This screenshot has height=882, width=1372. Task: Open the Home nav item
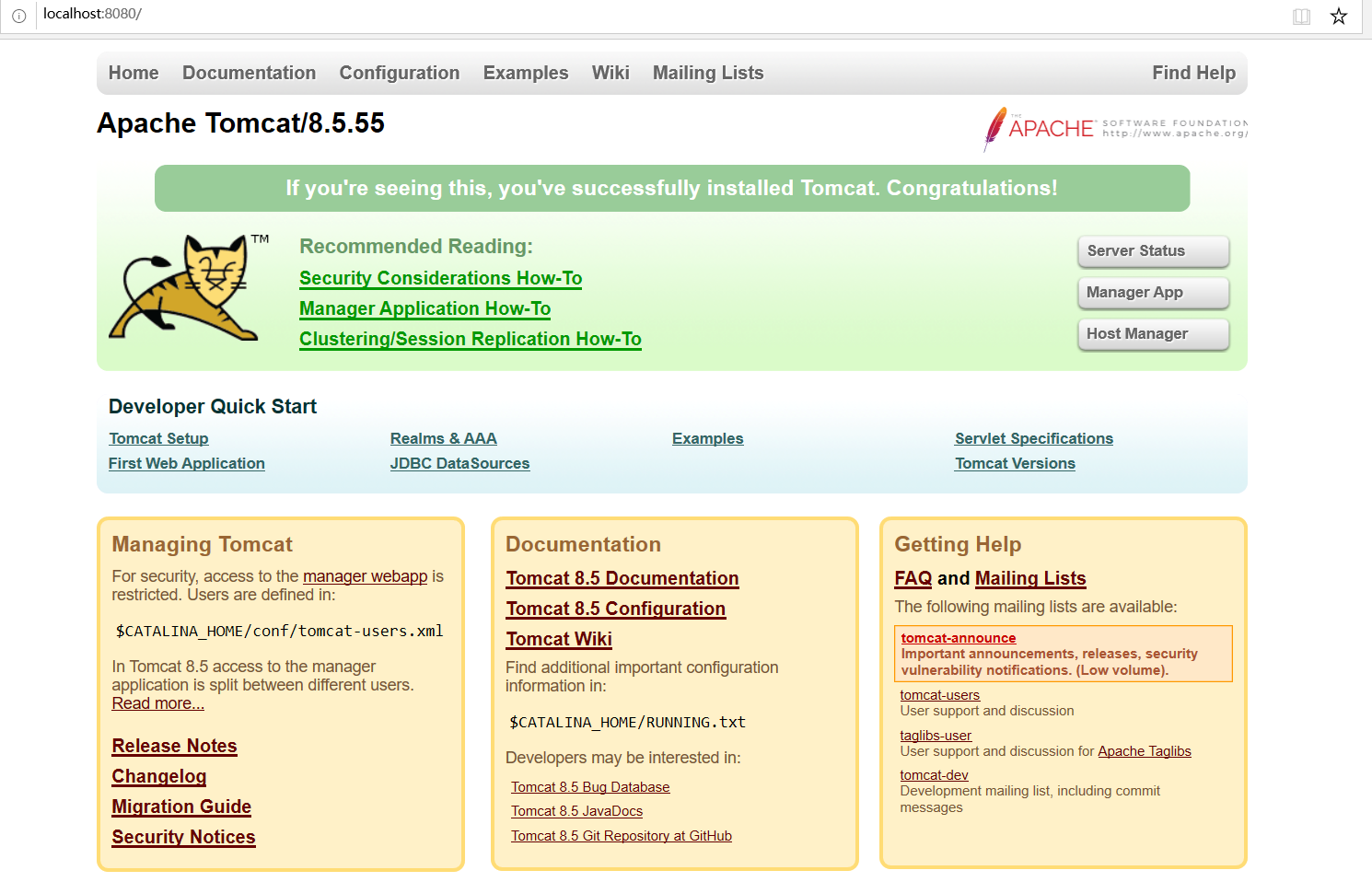134,73
